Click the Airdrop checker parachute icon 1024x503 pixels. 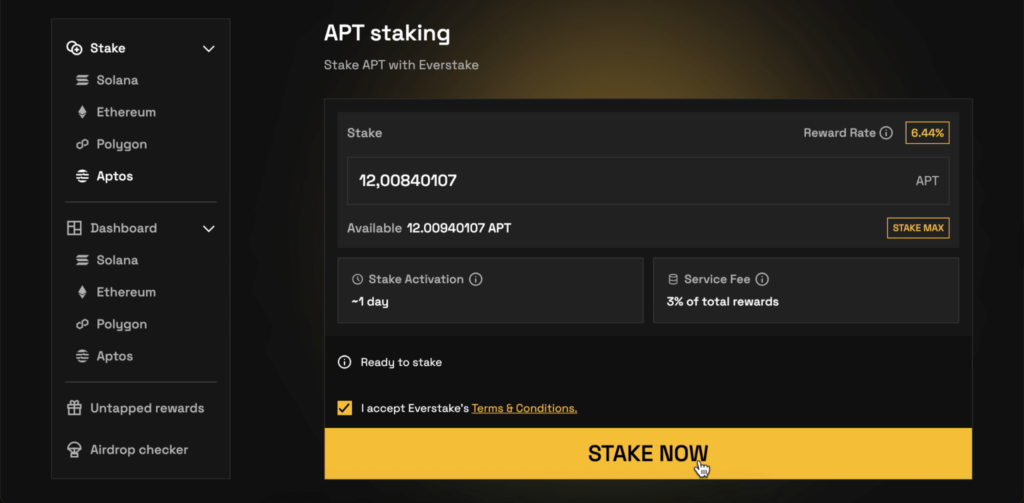(x=74, y=450)
